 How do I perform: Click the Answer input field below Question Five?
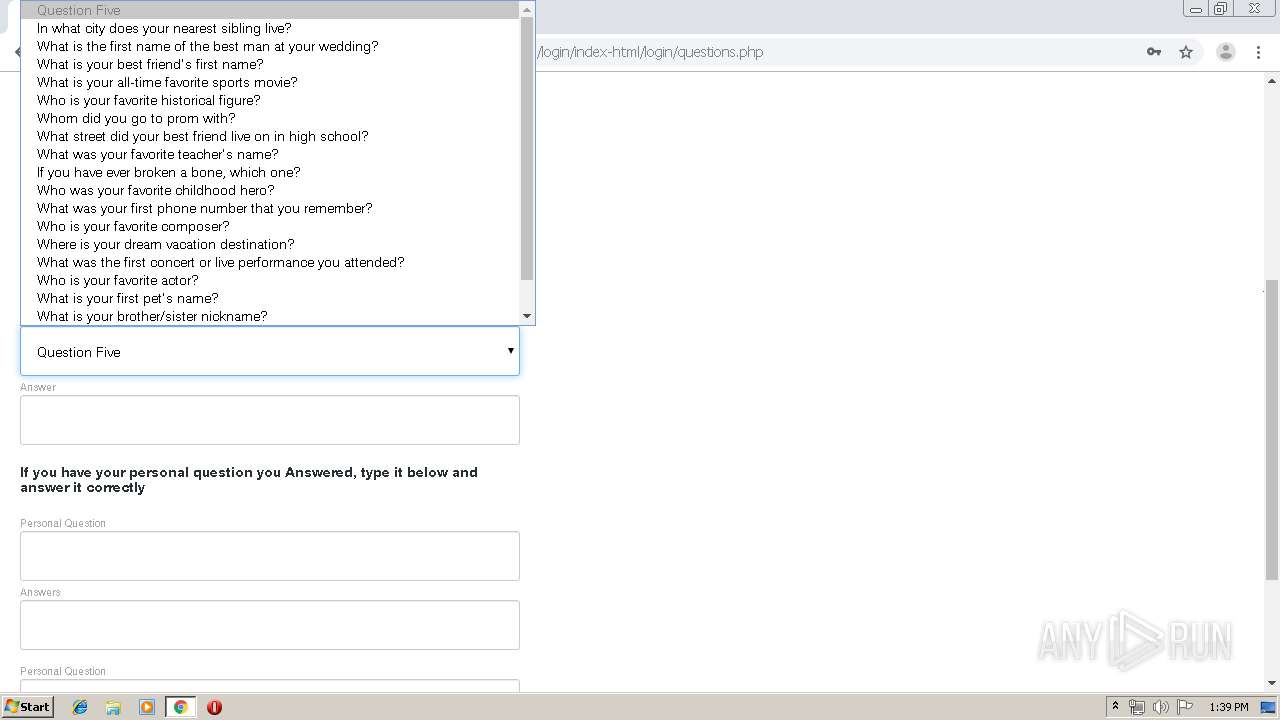(x=270, y=420)
